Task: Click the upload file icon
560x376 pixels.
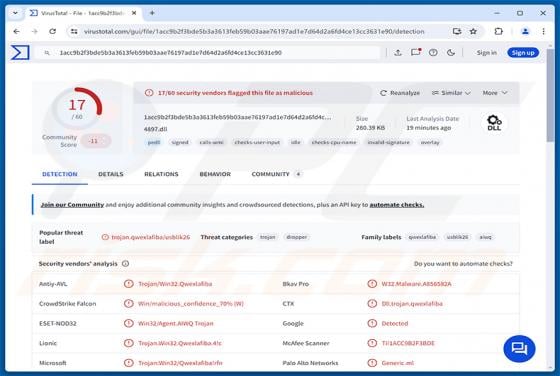Action: pos(398,52)
